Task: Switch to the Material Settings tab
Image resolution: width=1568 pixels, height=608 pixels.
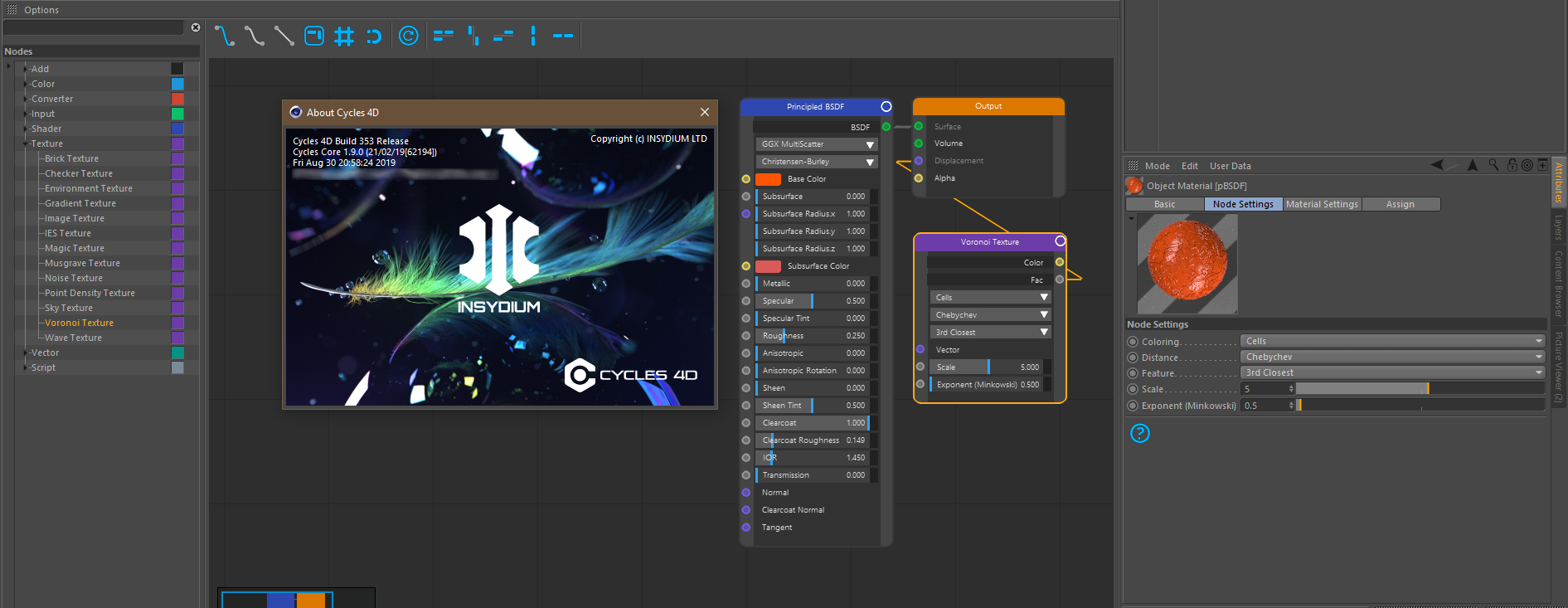Action: (x=1322, y=204)
